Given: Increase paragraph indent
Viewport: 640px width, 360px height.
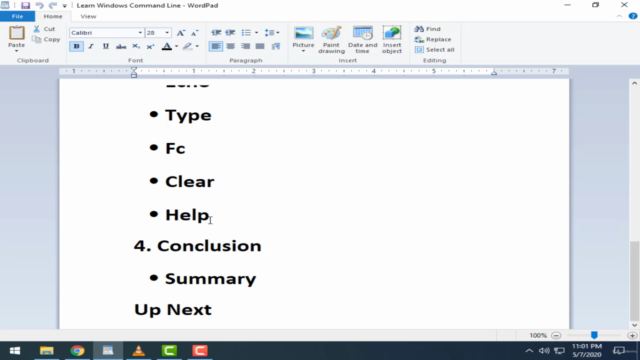Looking at the screenshot, I should click(x=230, y=33).
